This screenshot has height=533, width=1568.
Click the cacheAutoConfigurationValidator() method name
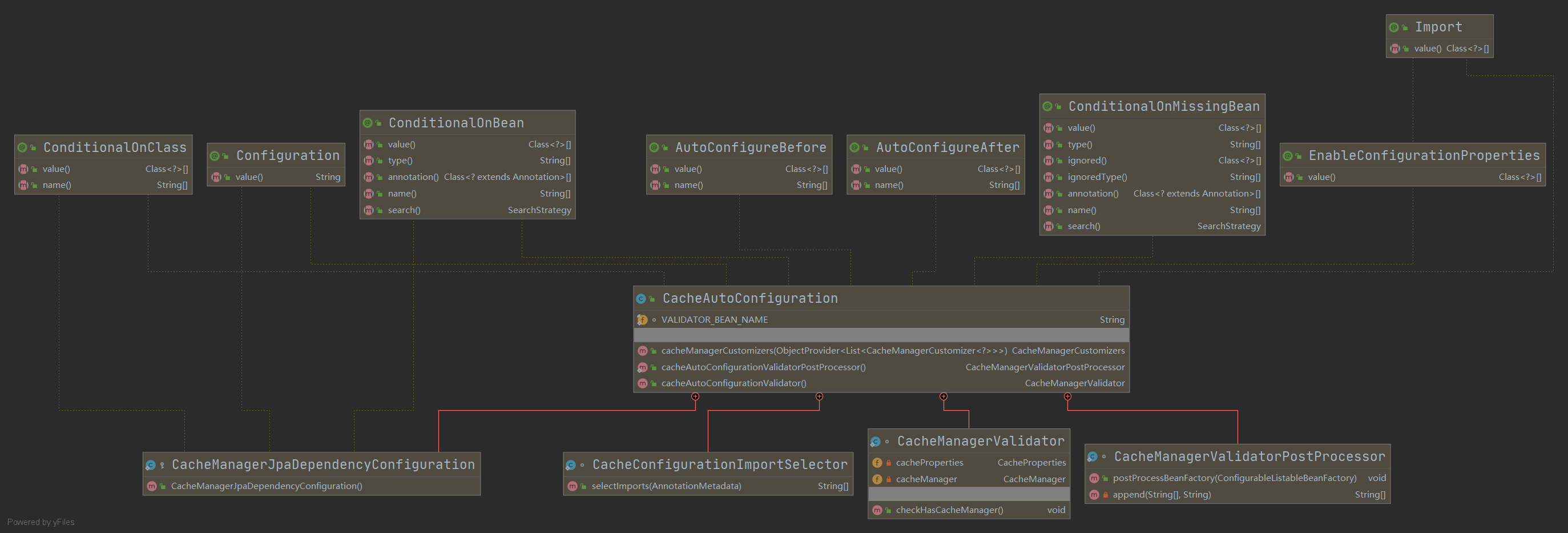tap(733, 383)
